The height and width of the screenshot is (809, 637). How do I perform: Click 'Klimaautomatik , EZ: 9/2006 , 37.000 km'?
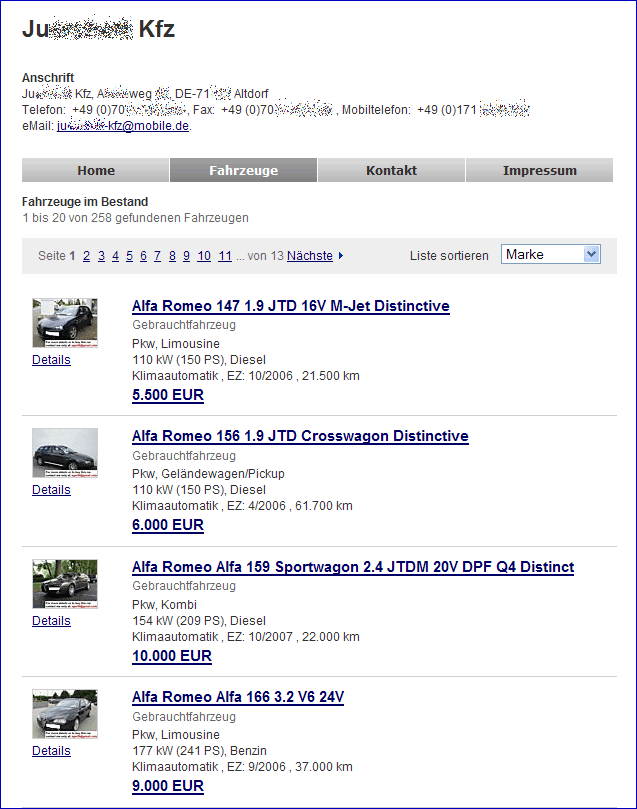click(x=242, y=767)
